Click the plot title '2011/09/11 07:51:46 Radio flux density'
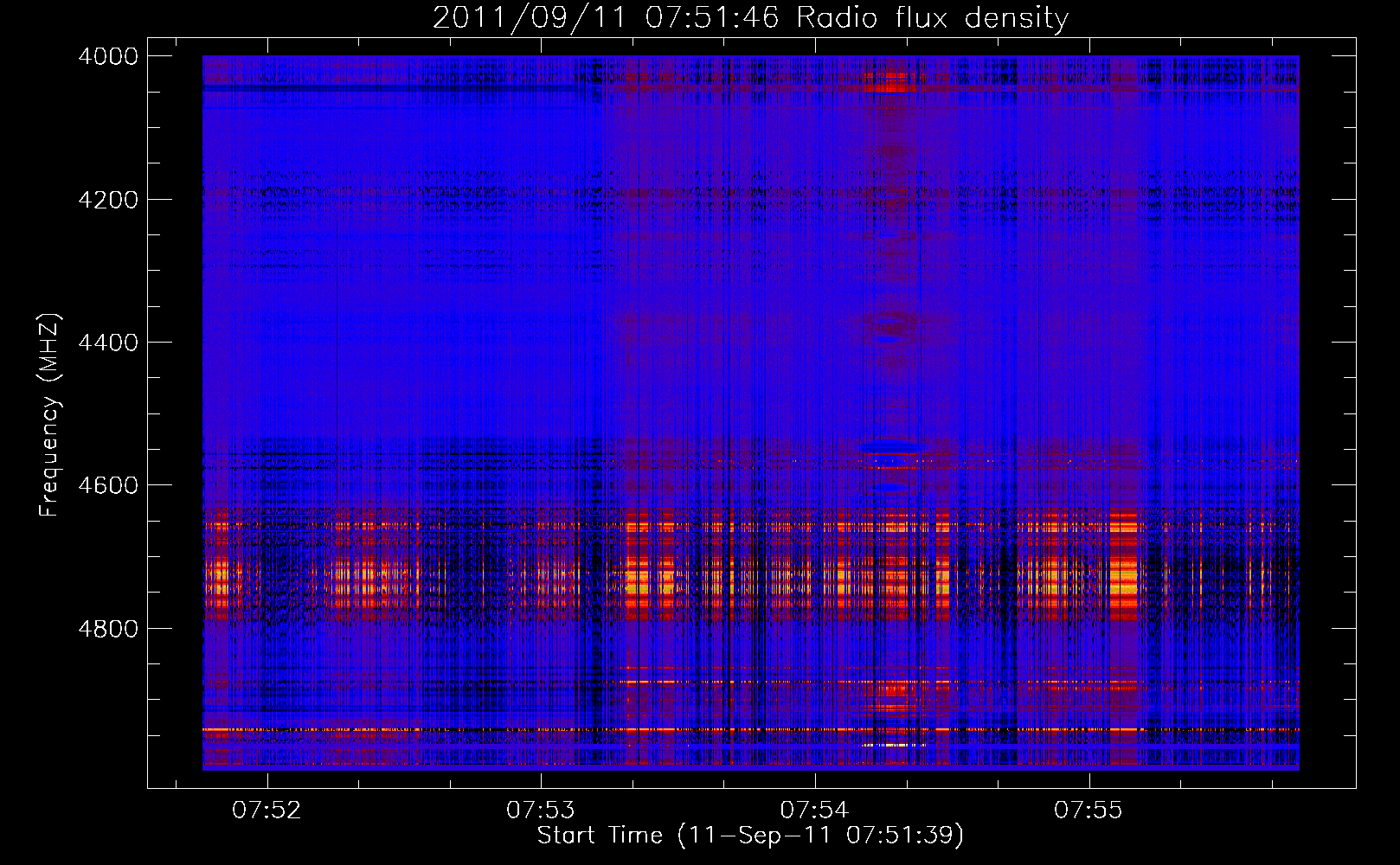This screenshot has width=1400, height=865. coord(750,18)
